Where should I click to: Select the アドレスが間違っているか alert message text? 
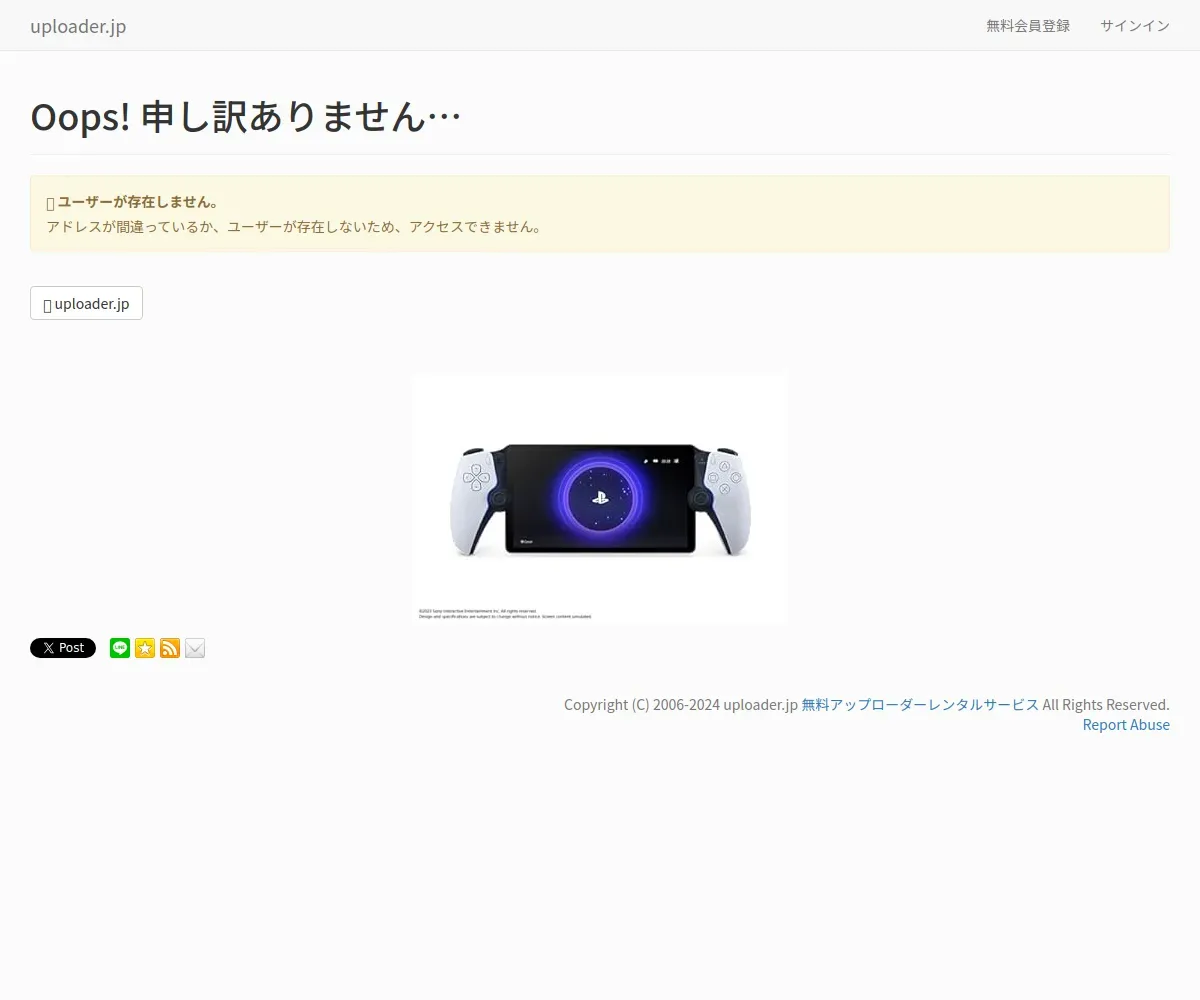tap(295, 227)
